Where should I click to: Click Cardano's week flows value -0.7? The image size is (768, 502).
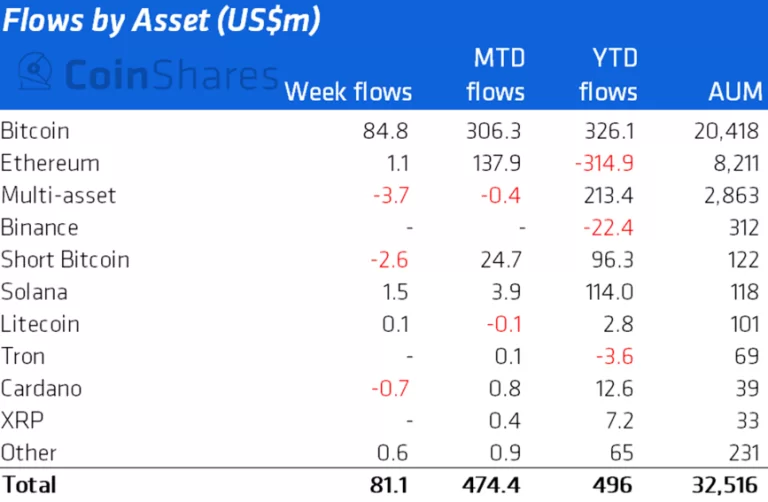coord(391,388)
